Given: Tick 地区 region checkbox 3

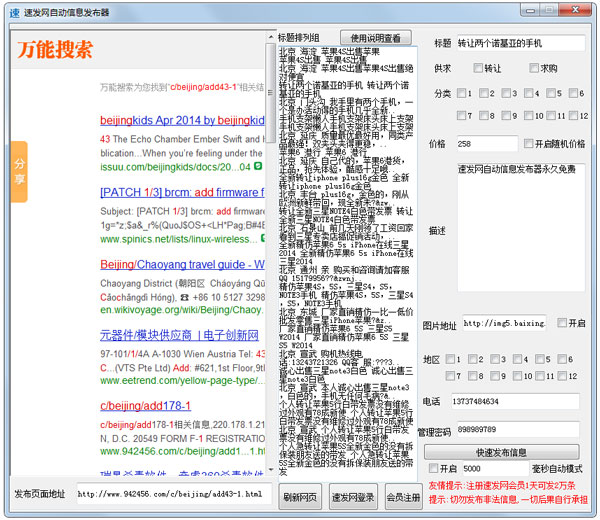Looking at the screenshot, I should (495, 359).
